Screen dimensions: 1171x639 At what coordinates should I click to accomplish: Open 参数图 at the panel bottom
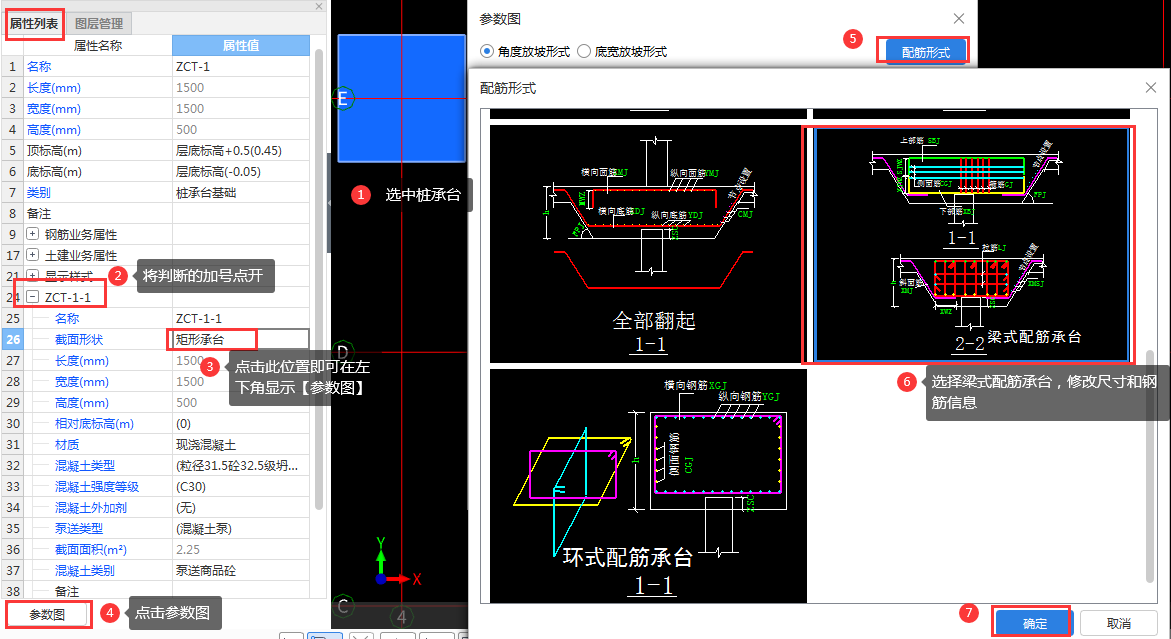[x=48, y=615]
